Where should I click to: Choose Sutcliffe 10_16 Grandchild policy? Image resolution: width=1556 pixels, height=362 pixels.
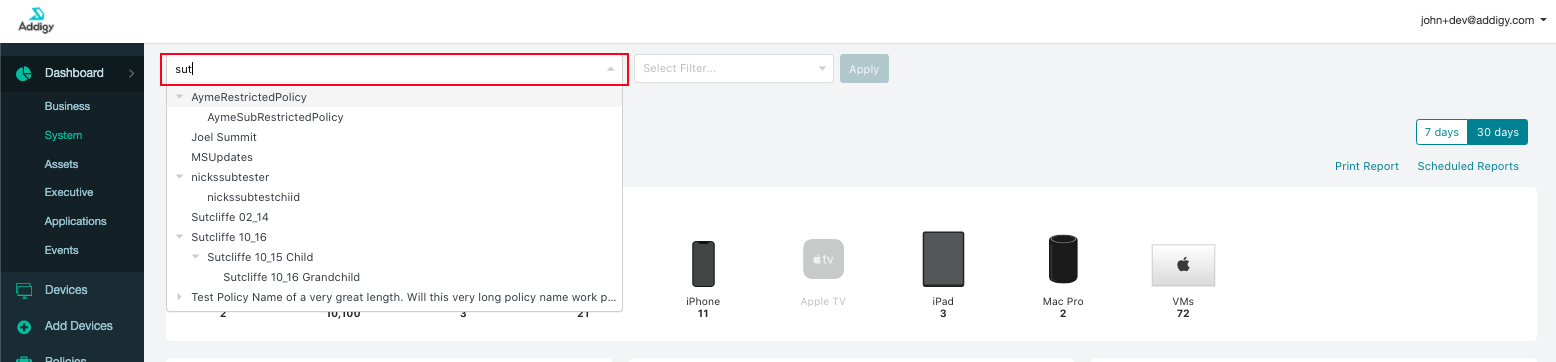click(x=291, y=277)
